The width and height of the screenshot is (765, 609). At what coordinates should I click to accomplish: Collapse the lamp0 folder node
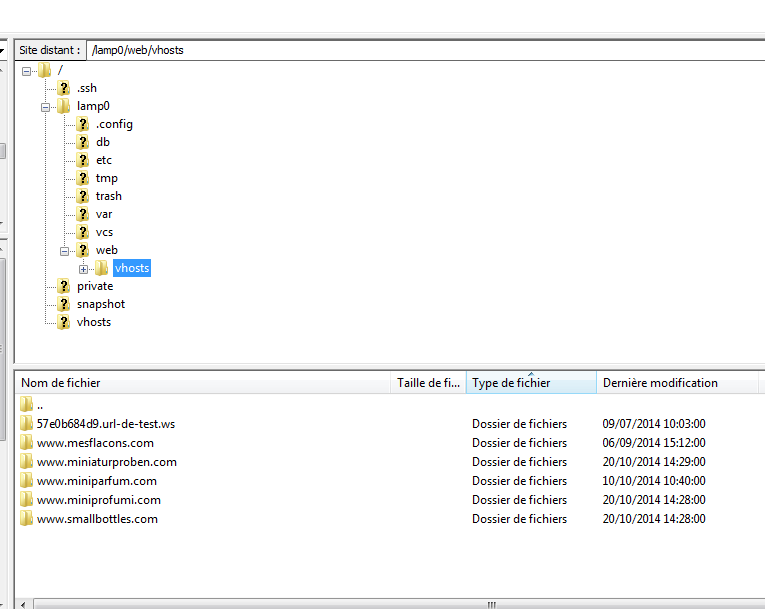(x=45, y=107)
